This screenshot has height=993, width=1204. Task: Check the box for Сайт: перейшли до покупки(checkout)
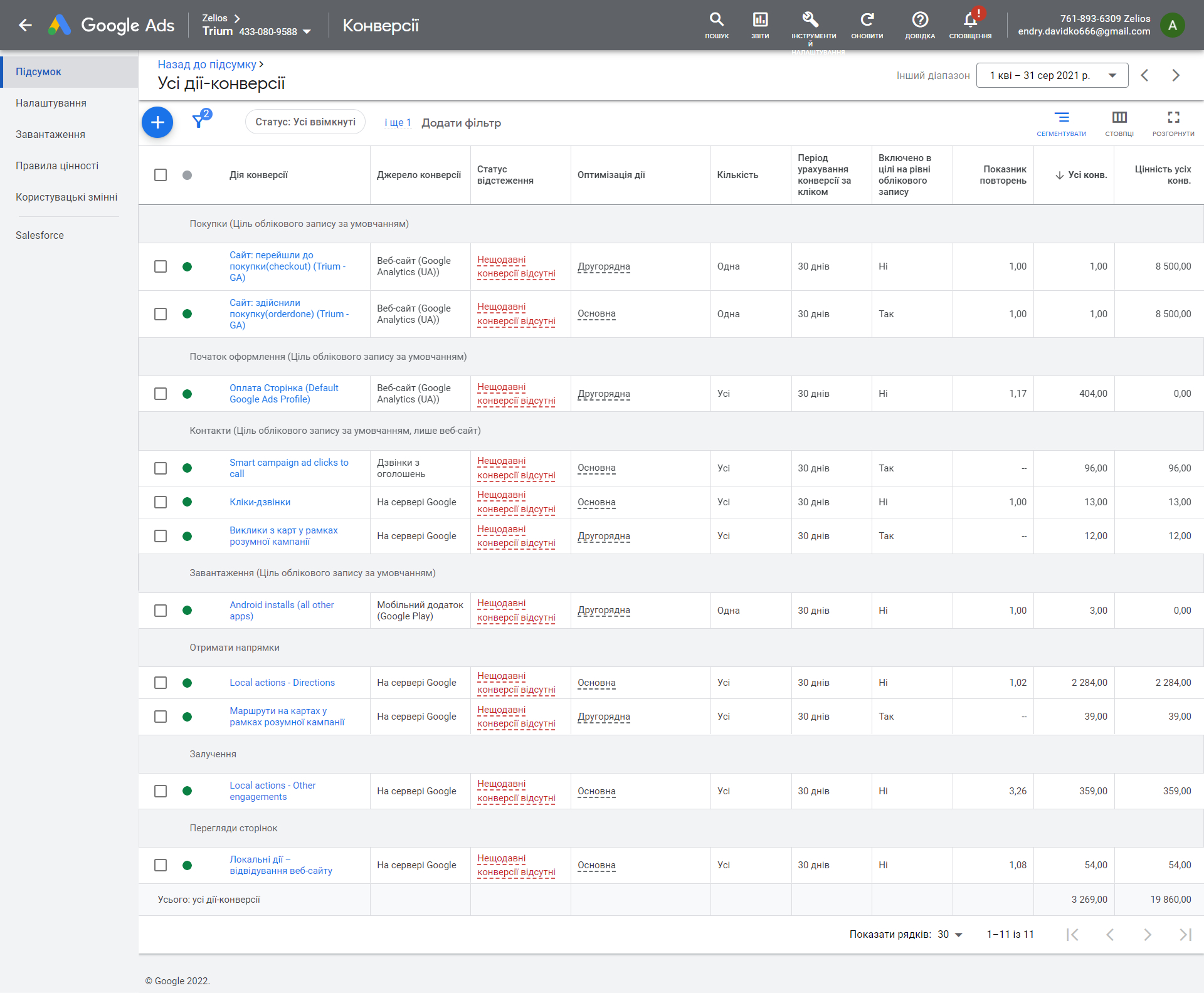(161, 266)
